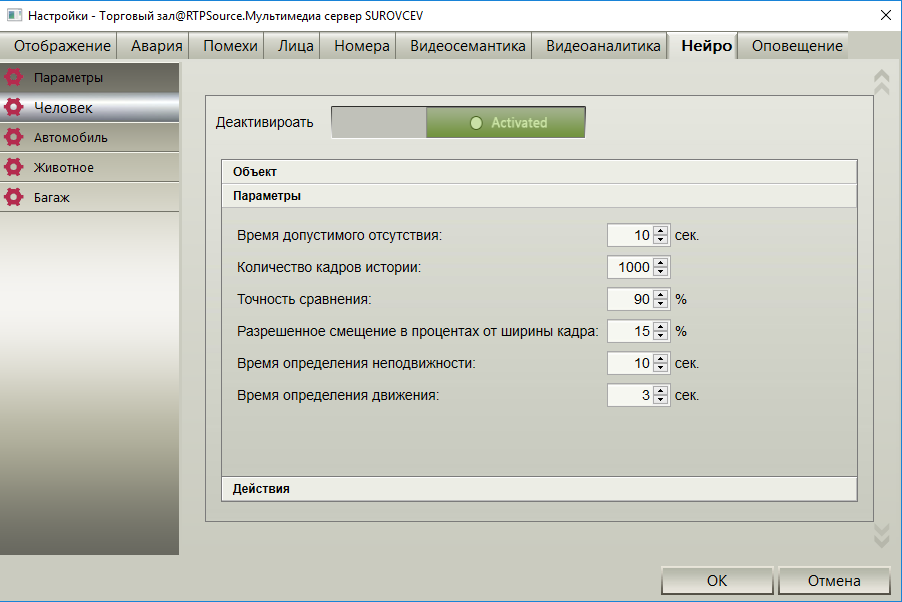This screenshot has height=602, width=902.
Task: Confirm settings with the OK button
Action: [717, 580]
